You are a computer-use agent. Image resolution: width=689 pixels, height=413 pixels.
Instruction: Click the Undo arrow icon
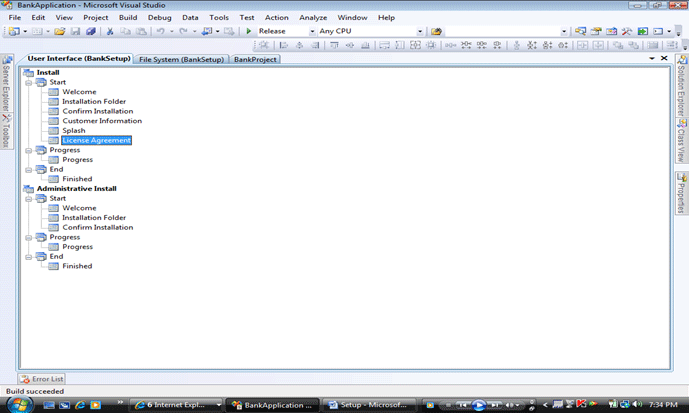click(x=161, y=31)
